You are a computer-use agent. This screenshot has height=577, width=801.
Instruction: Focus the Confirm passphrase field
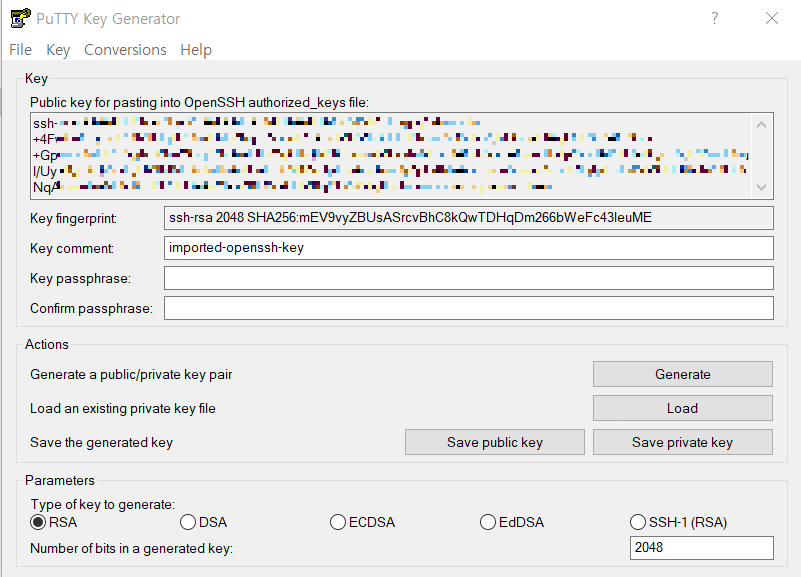pos(468,308)
